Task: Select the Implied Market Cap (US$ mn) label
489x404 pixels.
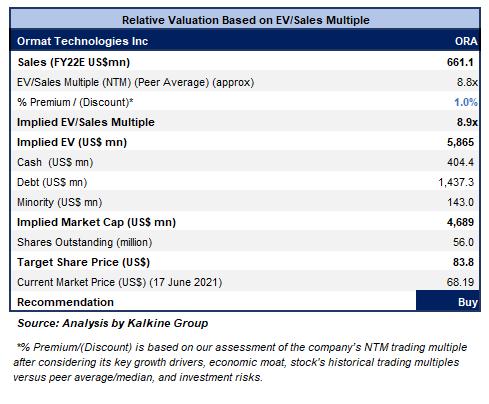Action: tap(96, 222)
